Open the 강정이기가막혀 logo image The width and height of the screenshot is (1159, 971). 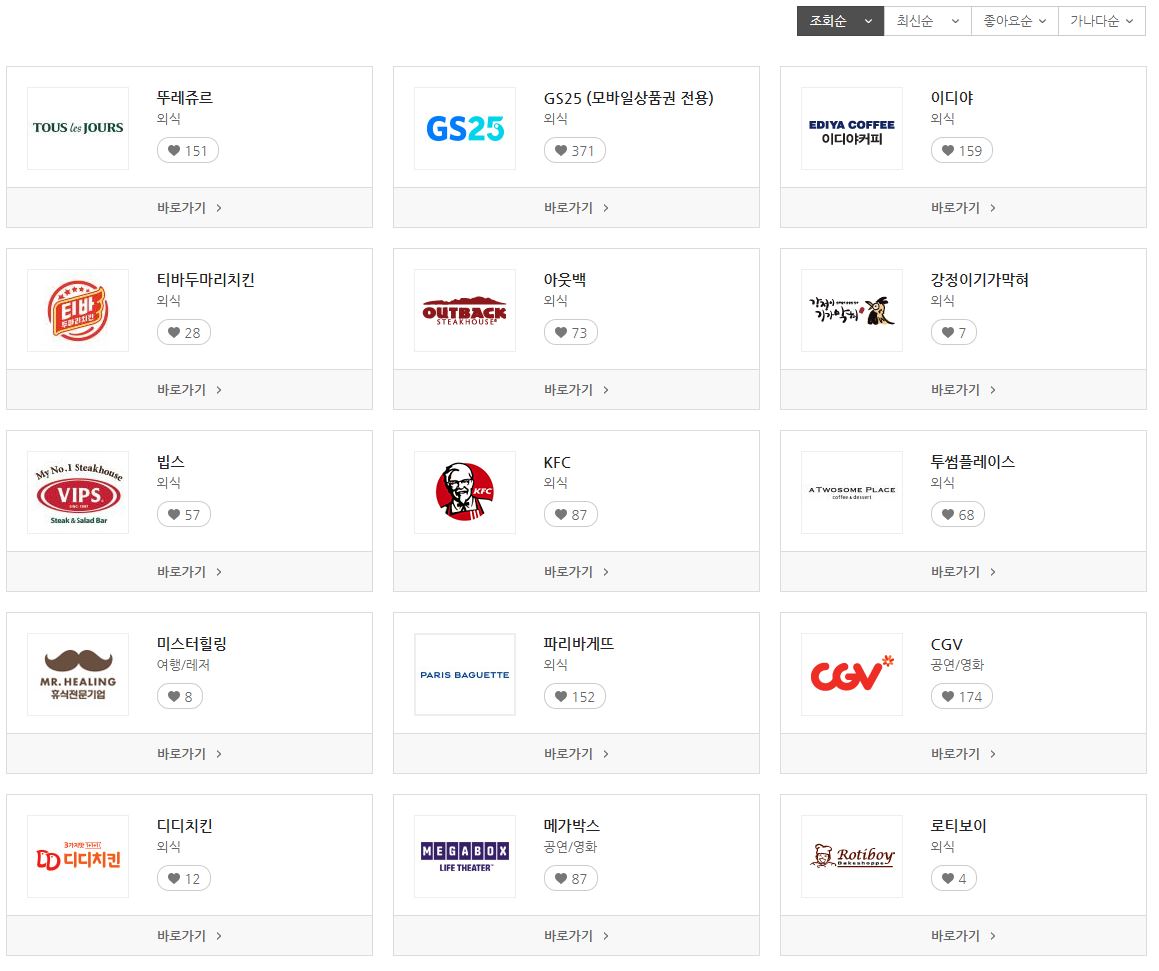(852, 310)
